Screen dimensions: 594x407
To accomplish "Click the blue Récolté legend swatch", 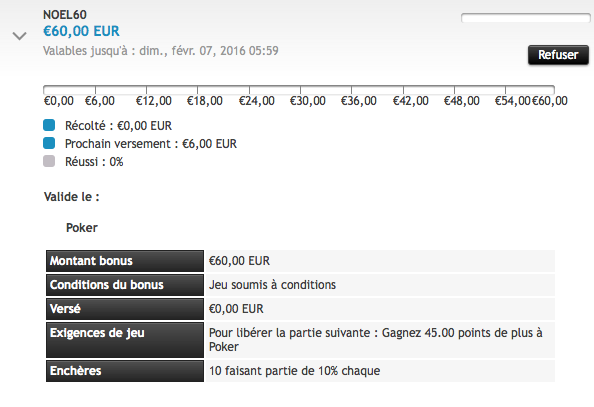I will pos(49,125).
